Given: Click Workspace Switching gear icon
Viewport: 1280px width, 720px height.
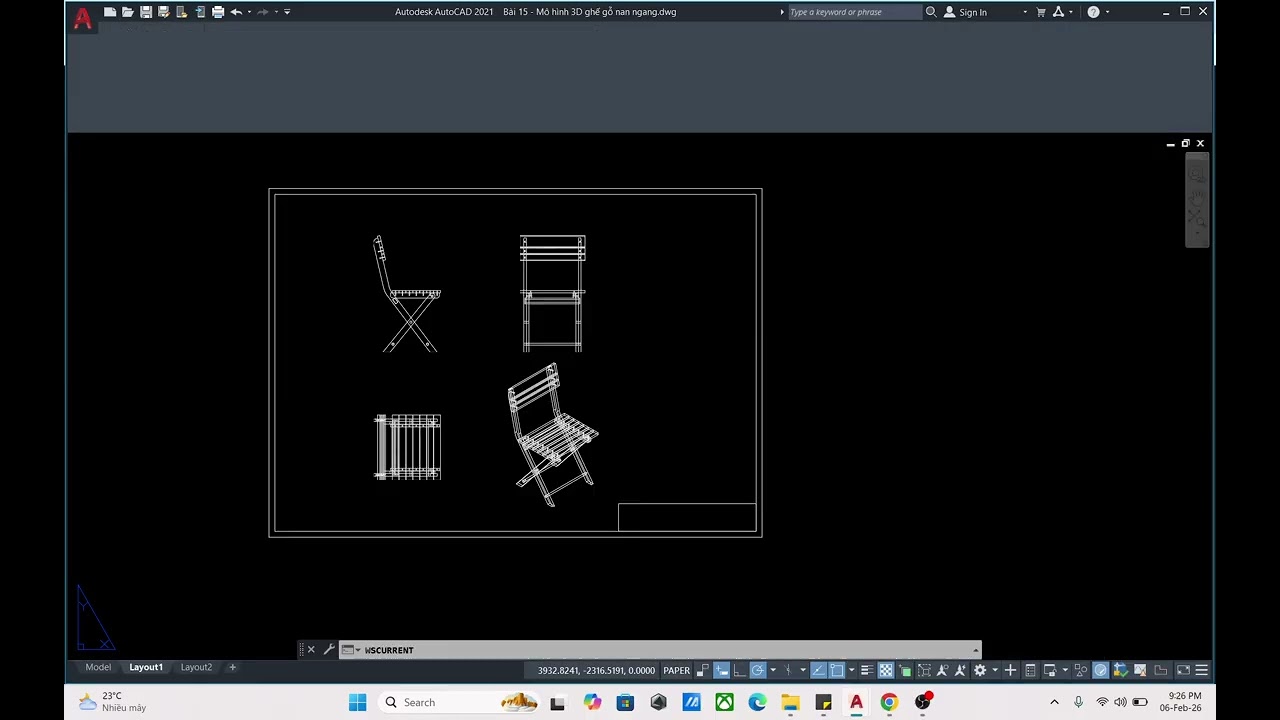Looking at the screenshot, I should click(980, 670).
